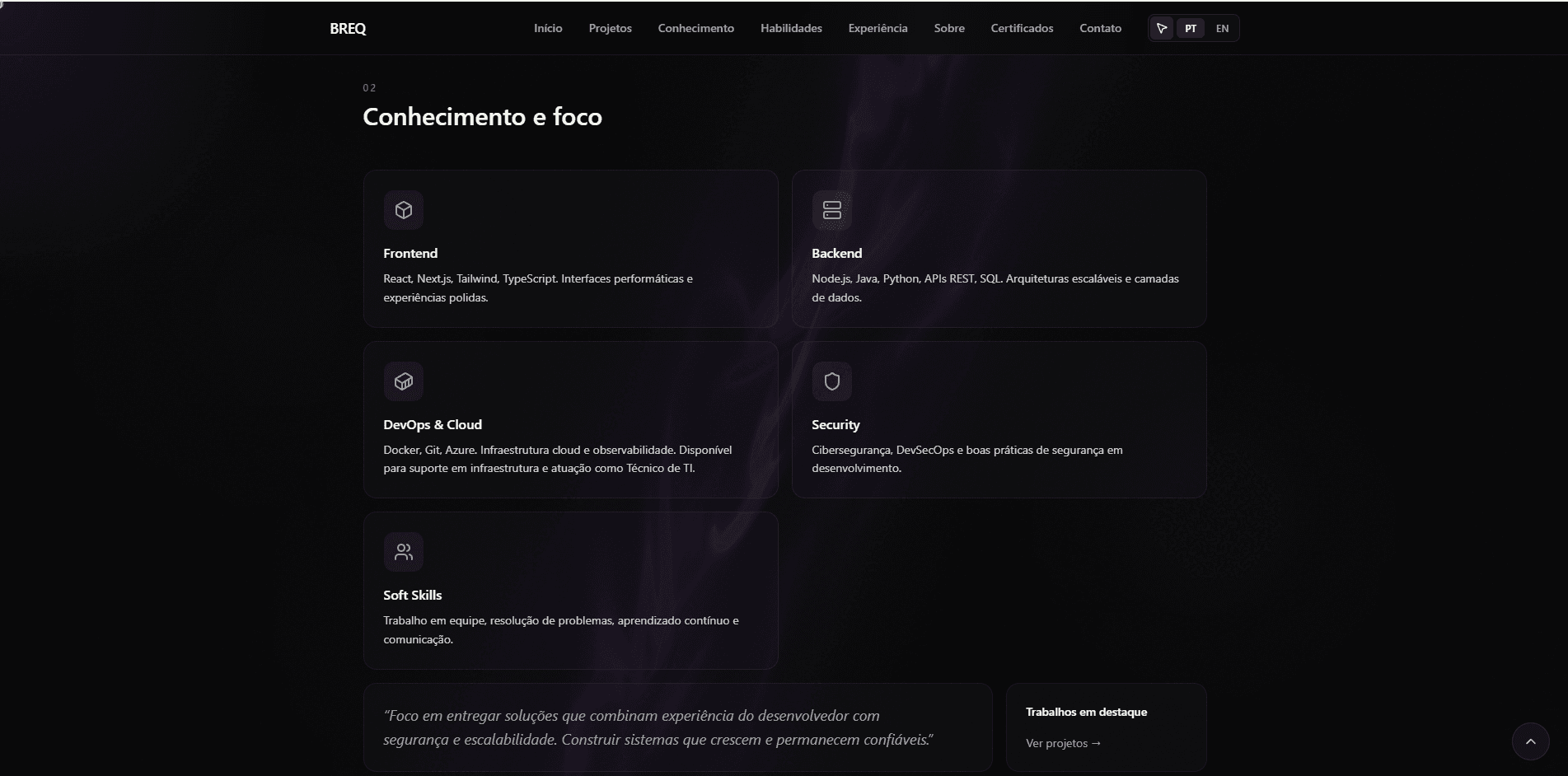Screen dimensions: 1568x776
Task: Open the Certificados nav link
Action: [x=1022, y=28]
